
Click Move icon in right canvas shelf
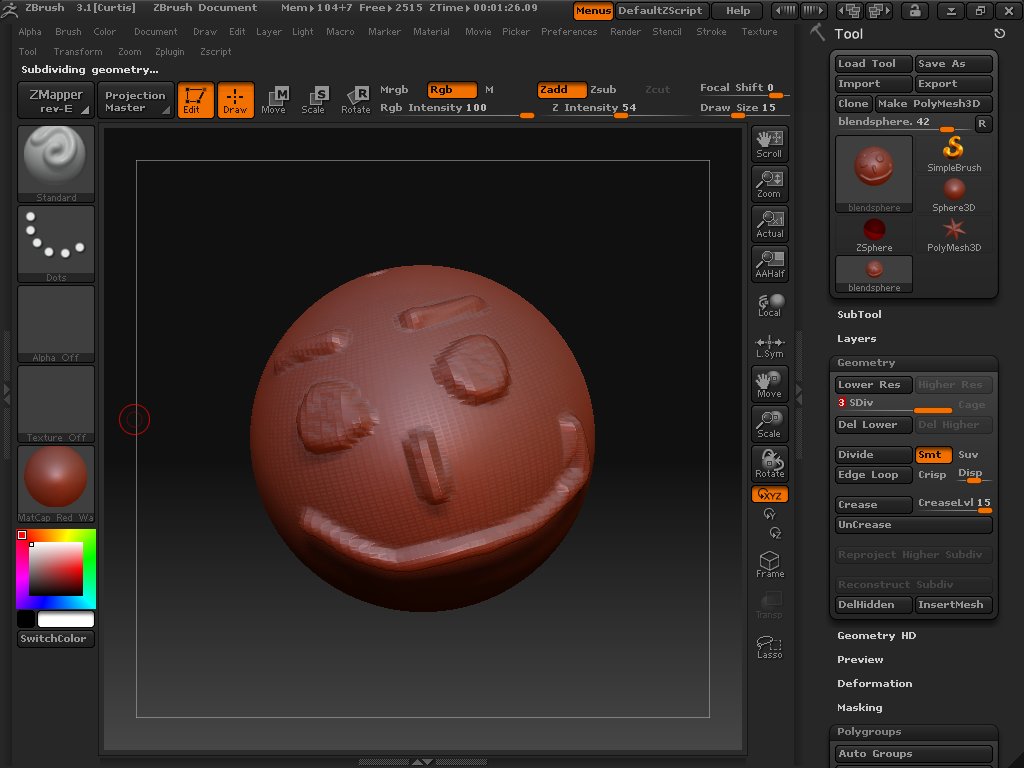click(x=769, y=384)
